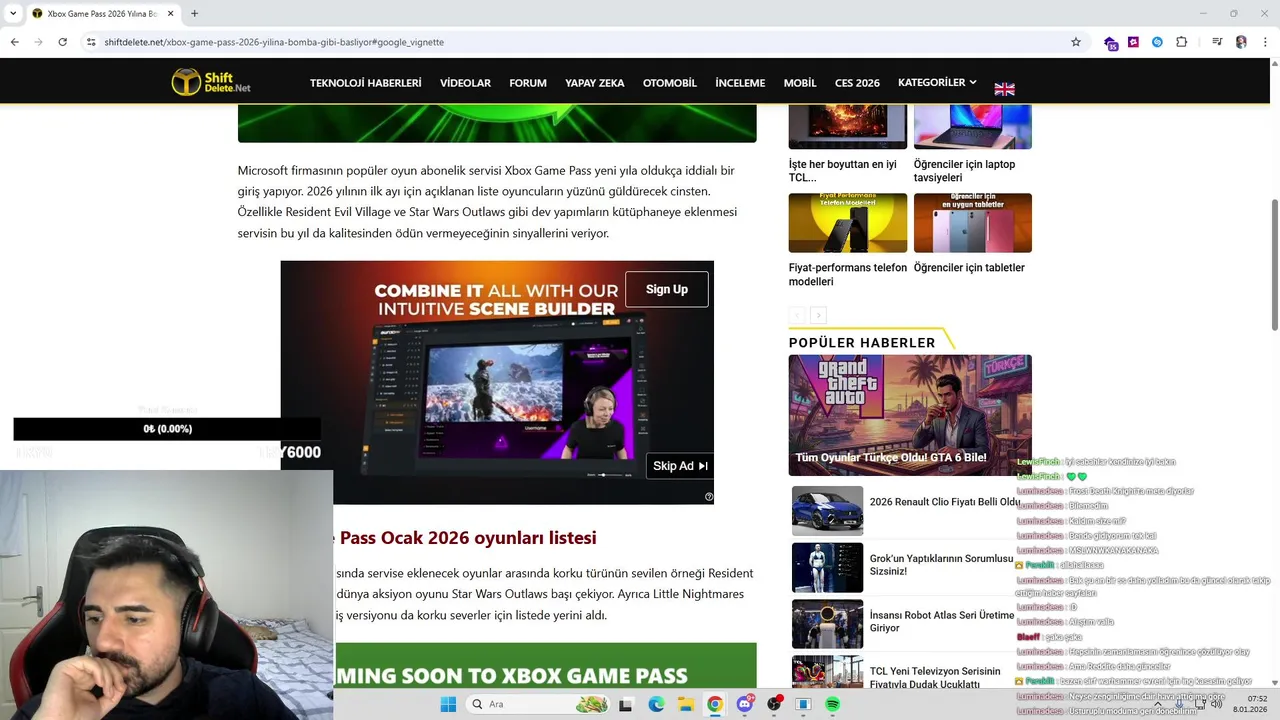
Task: Open TEKNOLOJİ HABERLERİ menu item
Action: [365, 83]
